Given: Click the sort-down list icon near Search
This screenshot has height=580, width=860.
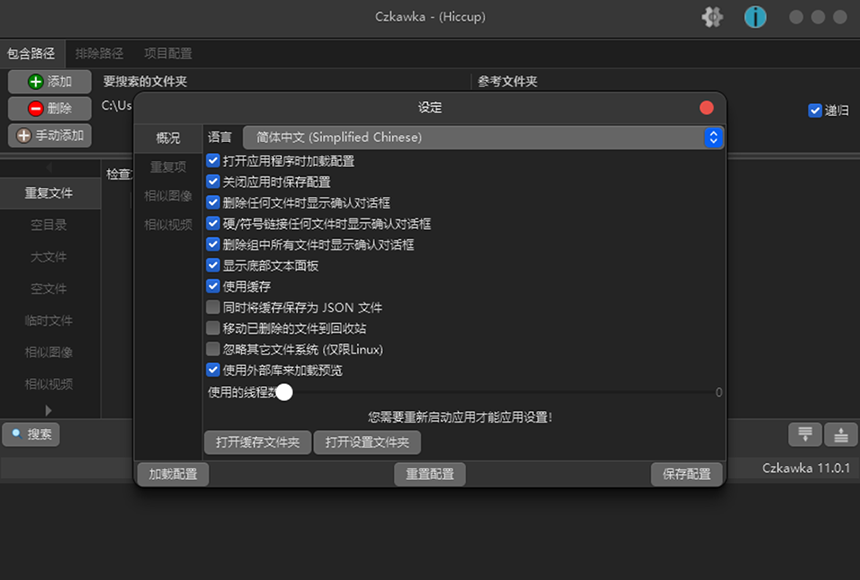Looking at the screenshot, I should coord(805,434).
